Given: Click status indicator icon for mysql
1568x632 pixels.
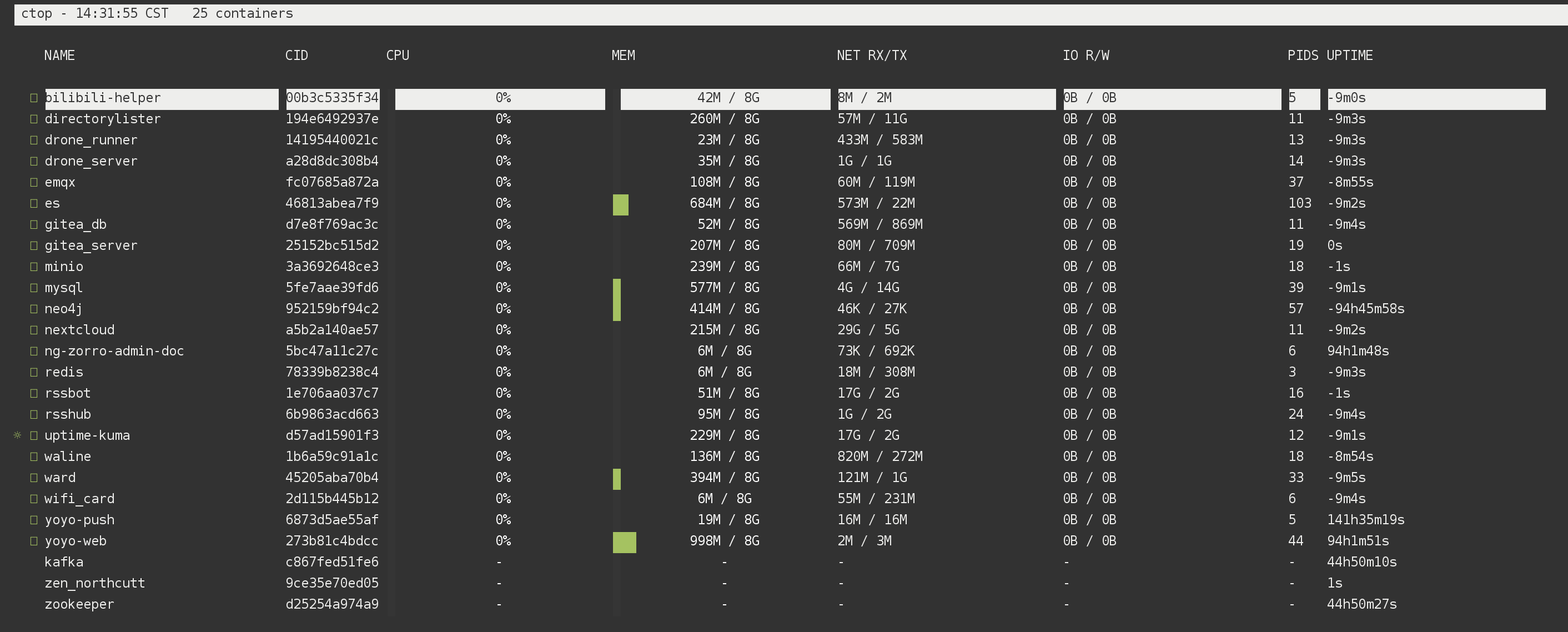Looking at the screenshot, I should point(34,287).
